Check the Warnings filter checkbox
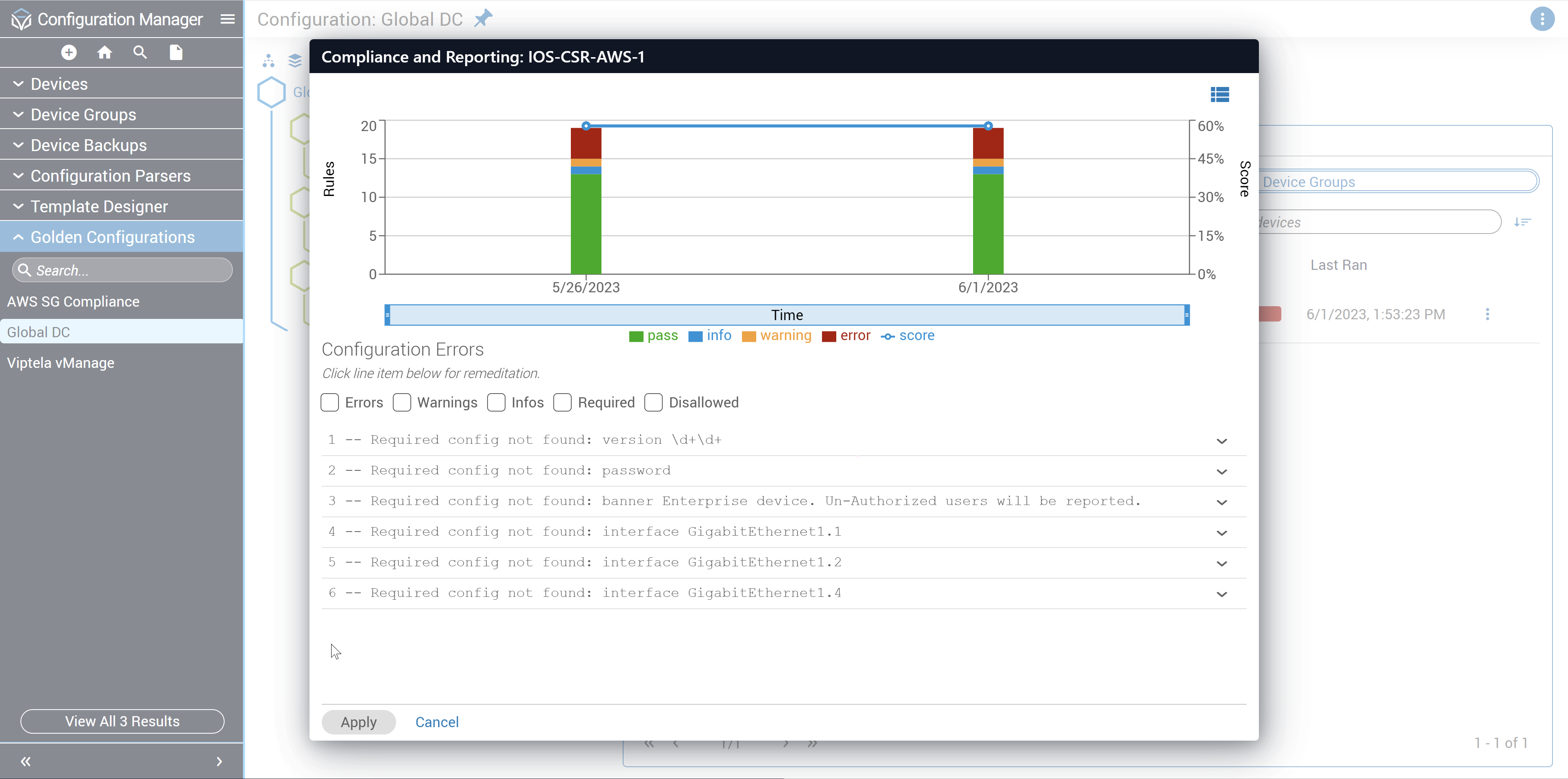Image resolution: width=1568 pixels, height=779 pixels. [x=402, y=402]
